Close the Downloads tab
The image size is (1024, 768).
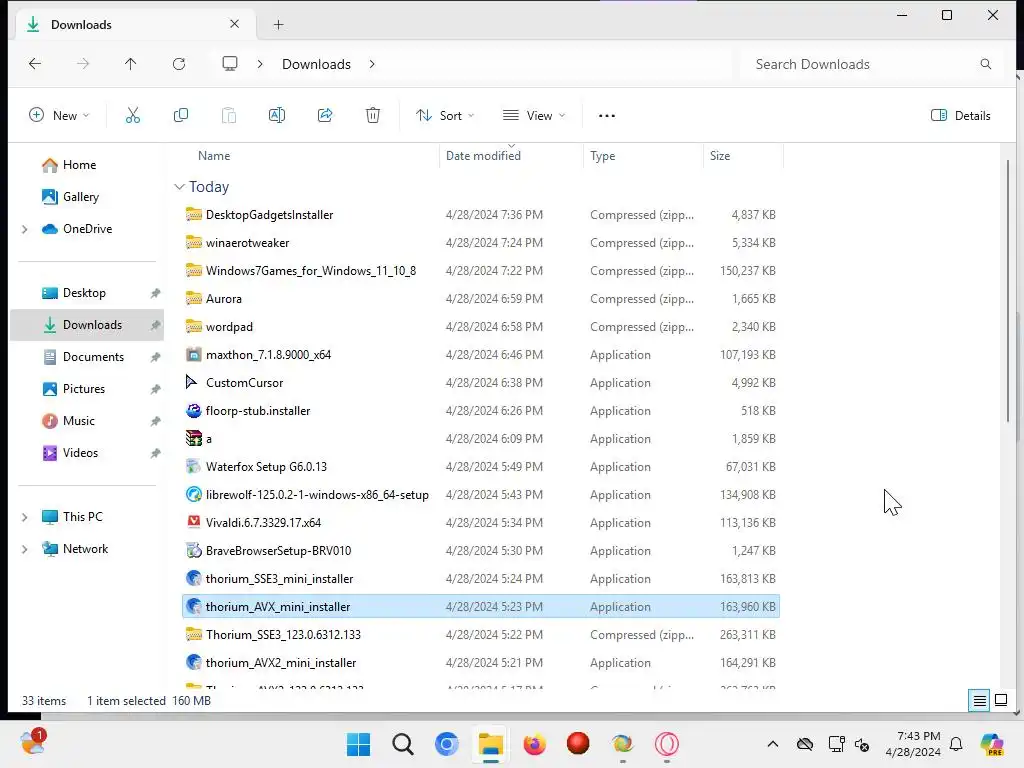pos(234,24)
